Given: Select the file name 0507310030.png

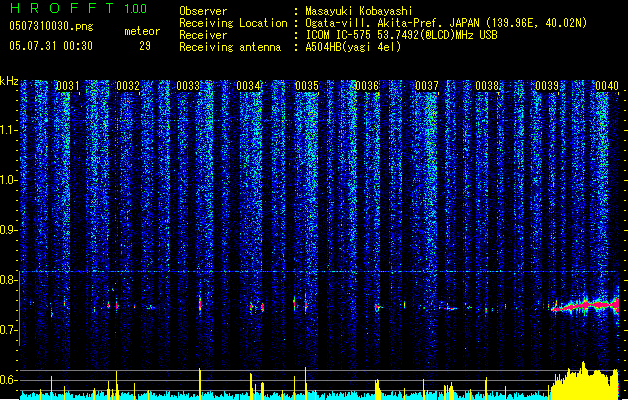Looking at the screenshot, I should (51, 26).
